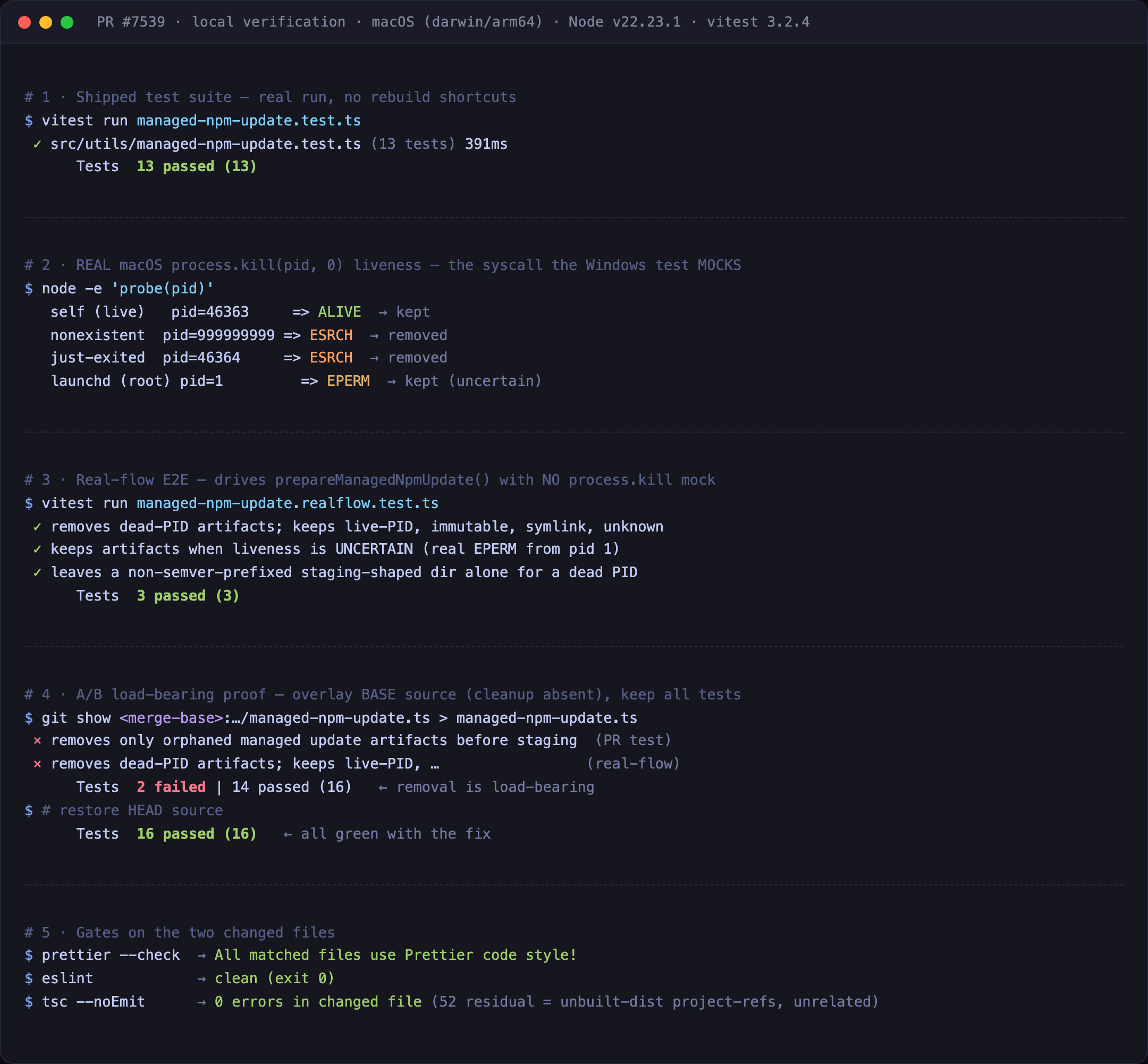Click the '(52 residual = unbuilt-dist project-refs, unrelated)' note
This screenshot has width=1148, height=1064.
click(655, 1002)
